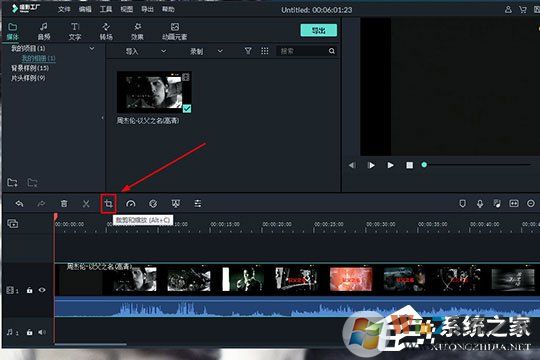Image resolution: width=540 pixels, height=360 pixels.
Task: Open the shopping cart icon
Action: click(x=523, y=10)
